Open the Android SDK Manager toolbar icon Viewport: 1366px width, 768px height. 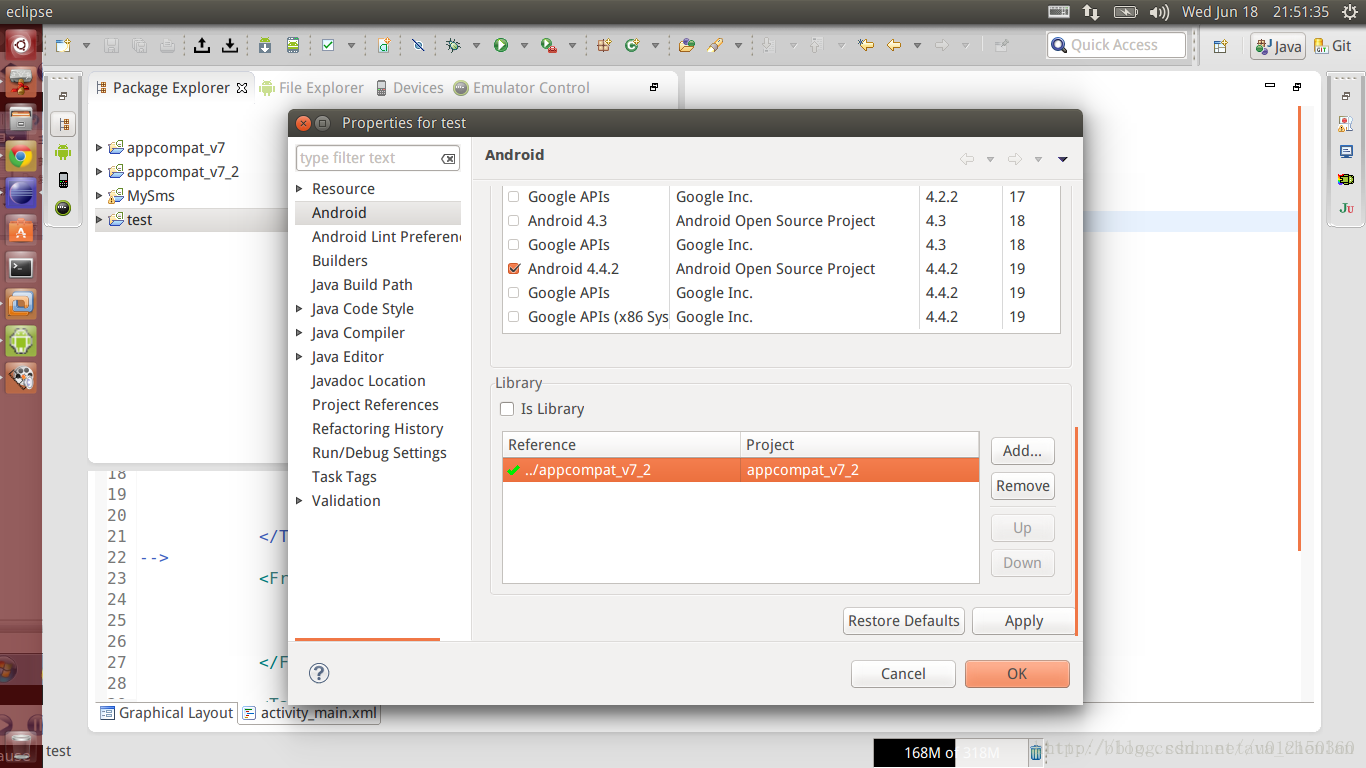point(265,45)
